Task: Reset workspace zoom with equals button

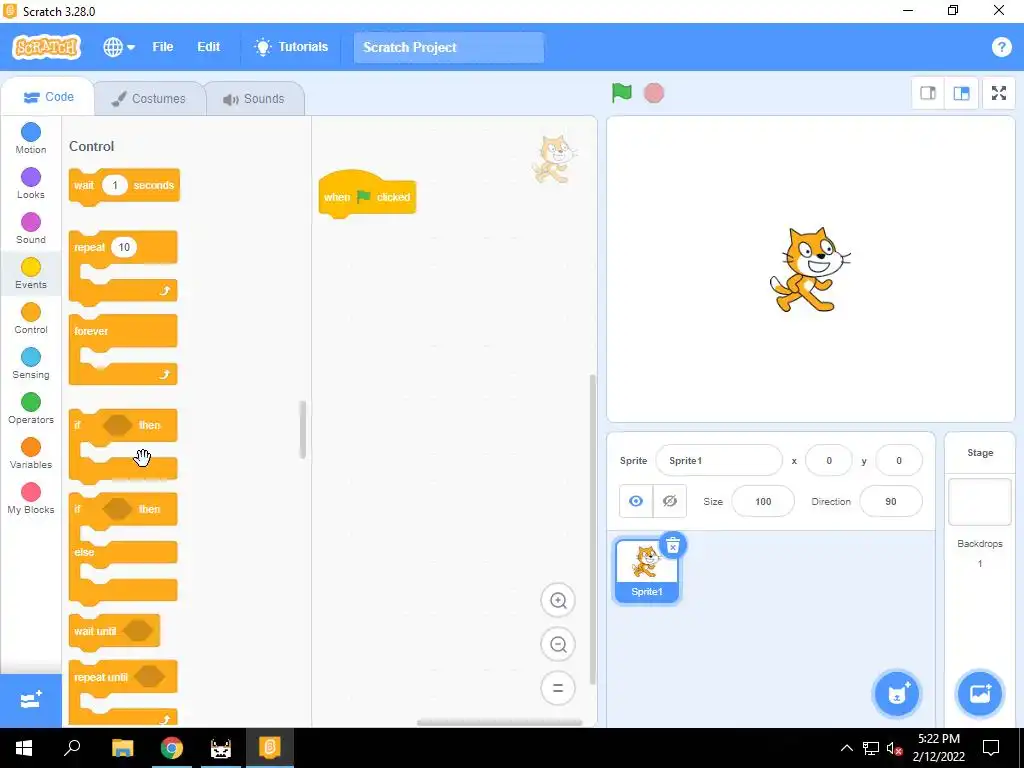Action: click(558, 688)
